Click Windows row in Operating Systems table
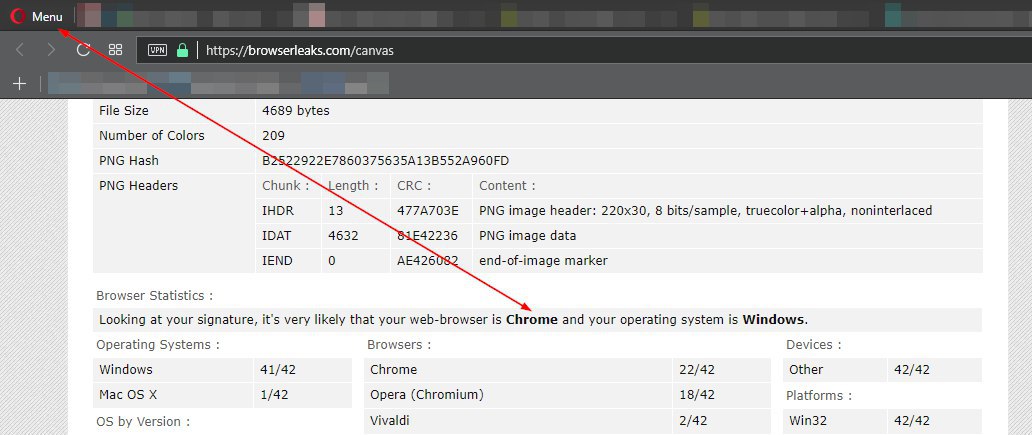The width and height of the screenshot is (1032, 435). pyautogui.click(x=222, y=370)
